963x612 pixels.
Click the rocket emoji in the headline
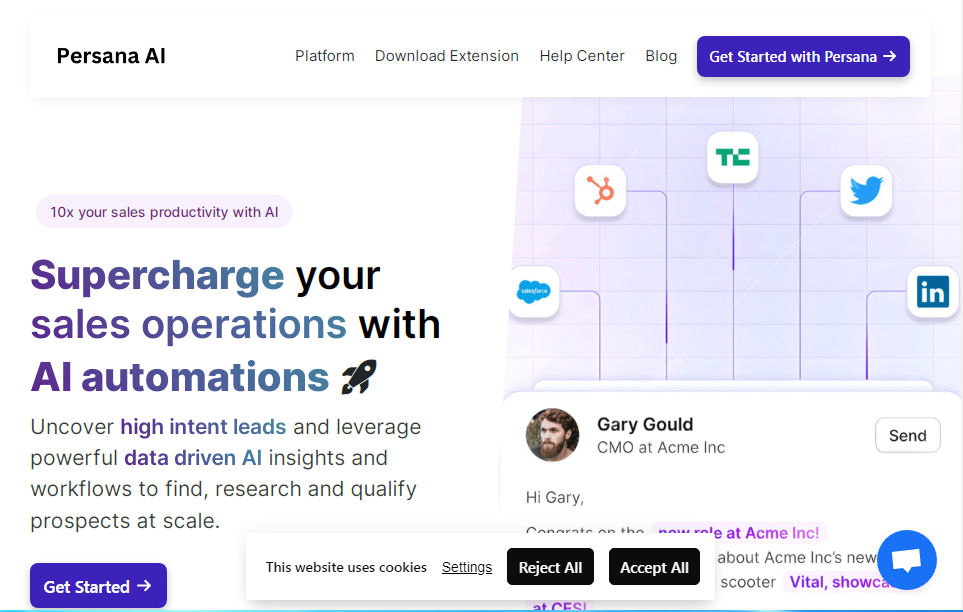coord(359,377)
